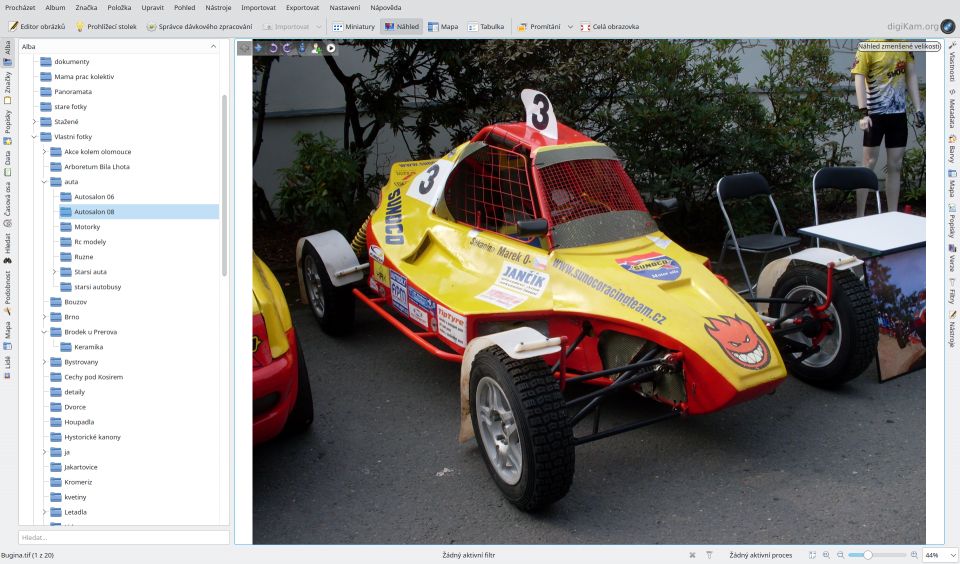Click the album tree vertical scrollbar
Image resolution: width=960 pixels, height=564 pixels.
click(x=225, y=186)
